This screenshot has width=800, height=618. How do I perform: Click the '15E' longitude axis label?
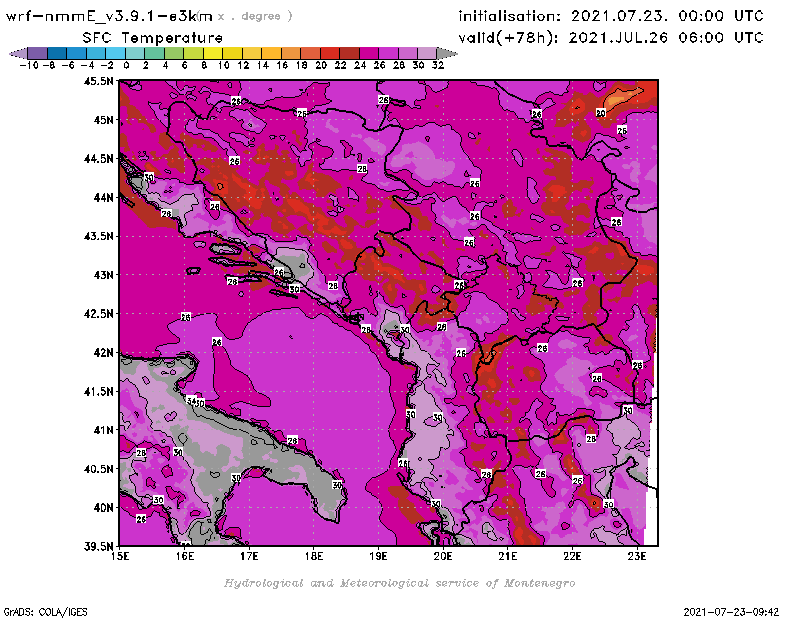point(120,556)
